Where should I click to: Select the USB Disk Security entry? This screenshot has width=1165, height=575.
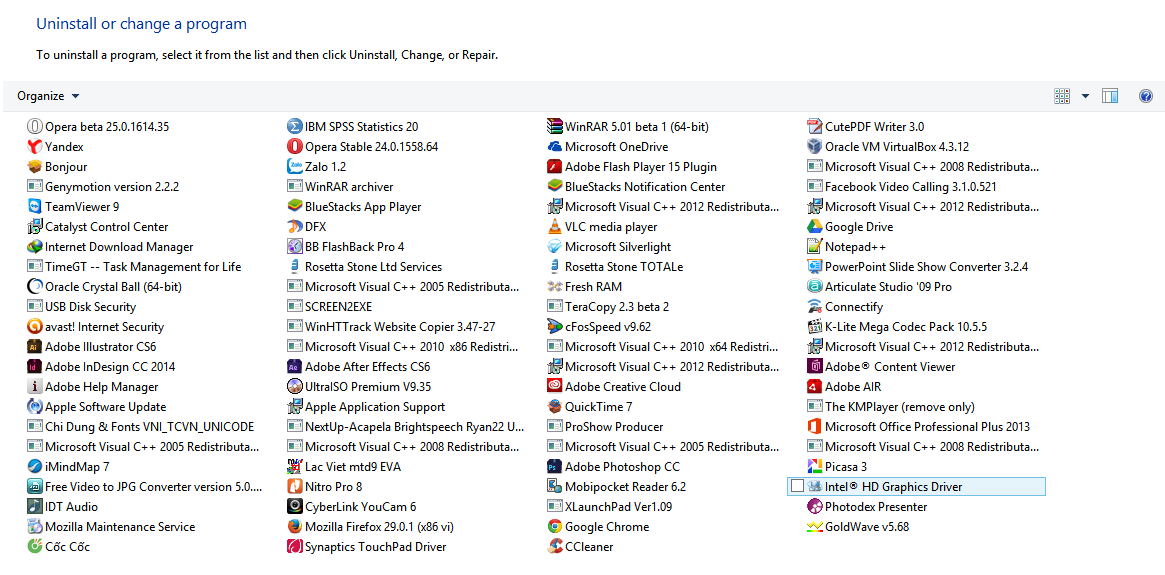tap(82, 307)
